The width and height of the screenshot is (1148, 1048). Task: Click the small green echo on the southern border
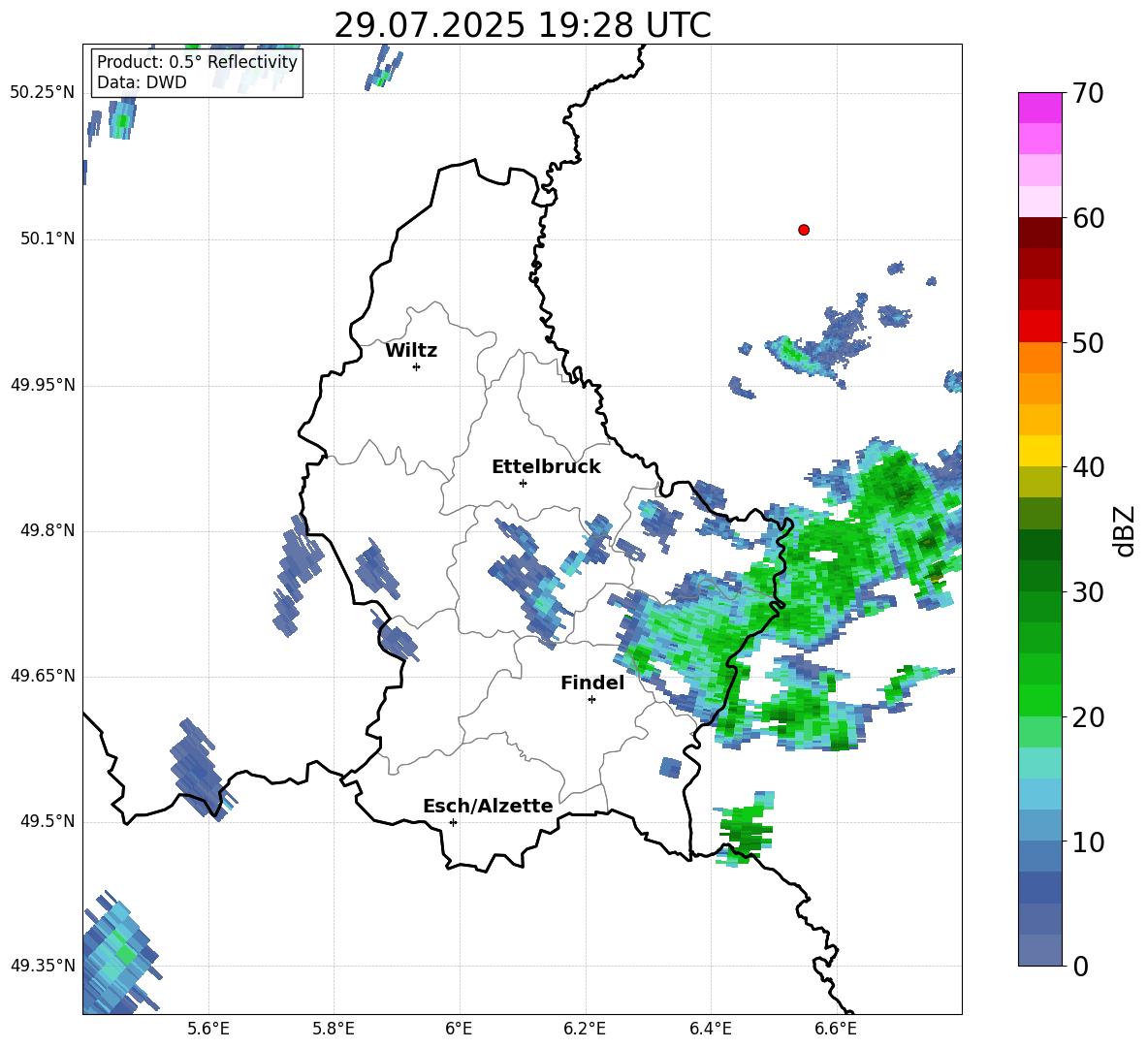point(746,829)
